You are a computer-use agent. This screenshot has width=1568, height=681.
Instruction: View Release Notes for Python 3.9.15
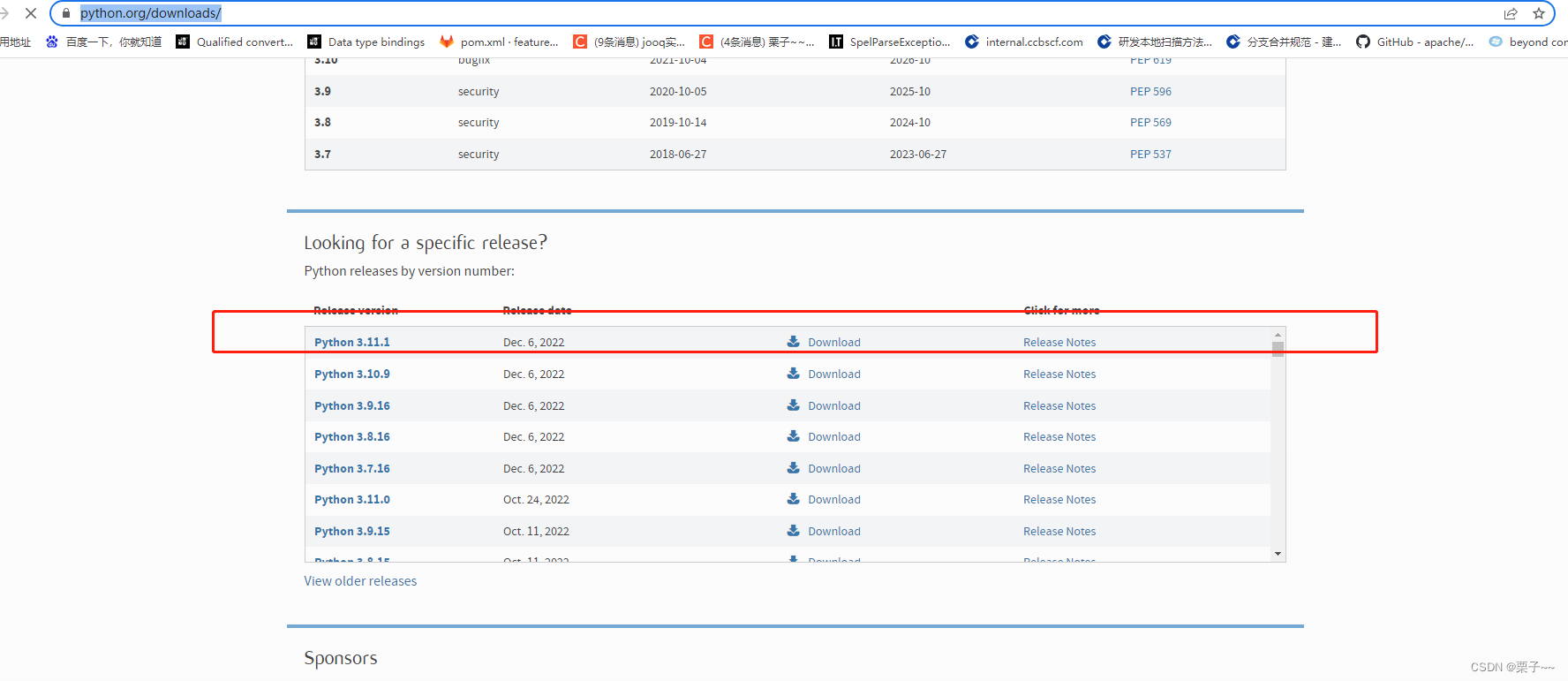pos(1059,531)
